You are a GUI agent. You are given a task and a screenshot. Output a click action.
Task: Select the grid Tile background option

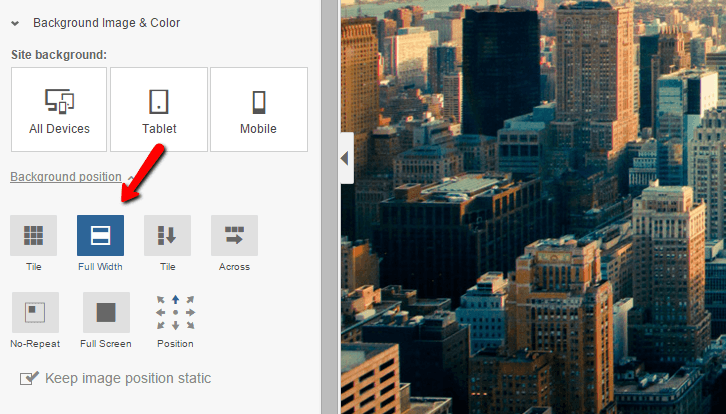click(x=33, y=235)
